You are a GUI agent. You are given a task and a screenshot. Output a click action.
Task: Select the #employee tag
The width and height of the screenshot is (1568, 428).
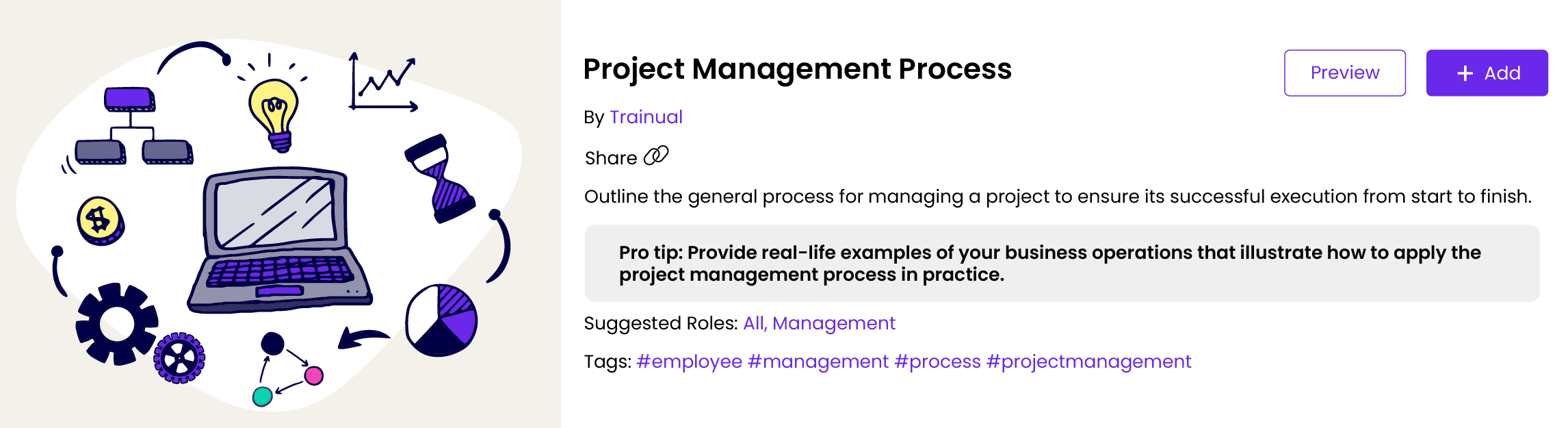[688, 361]
